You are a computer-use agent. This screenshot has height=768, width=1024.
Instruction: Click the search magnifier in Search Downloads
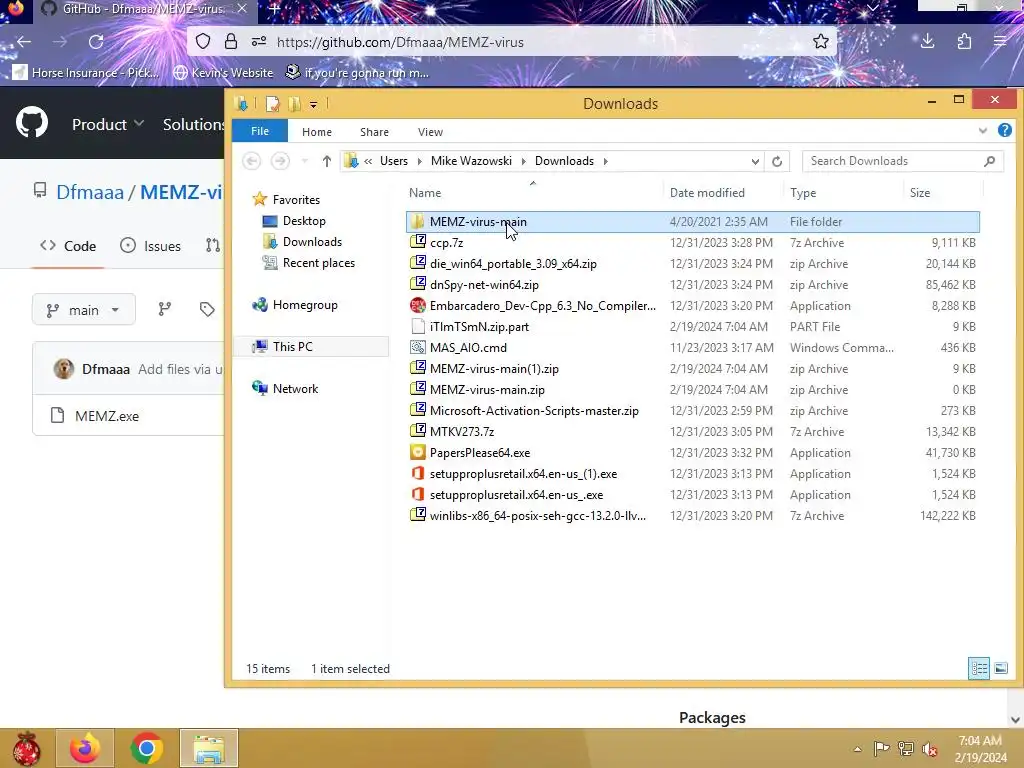[989, 161]
